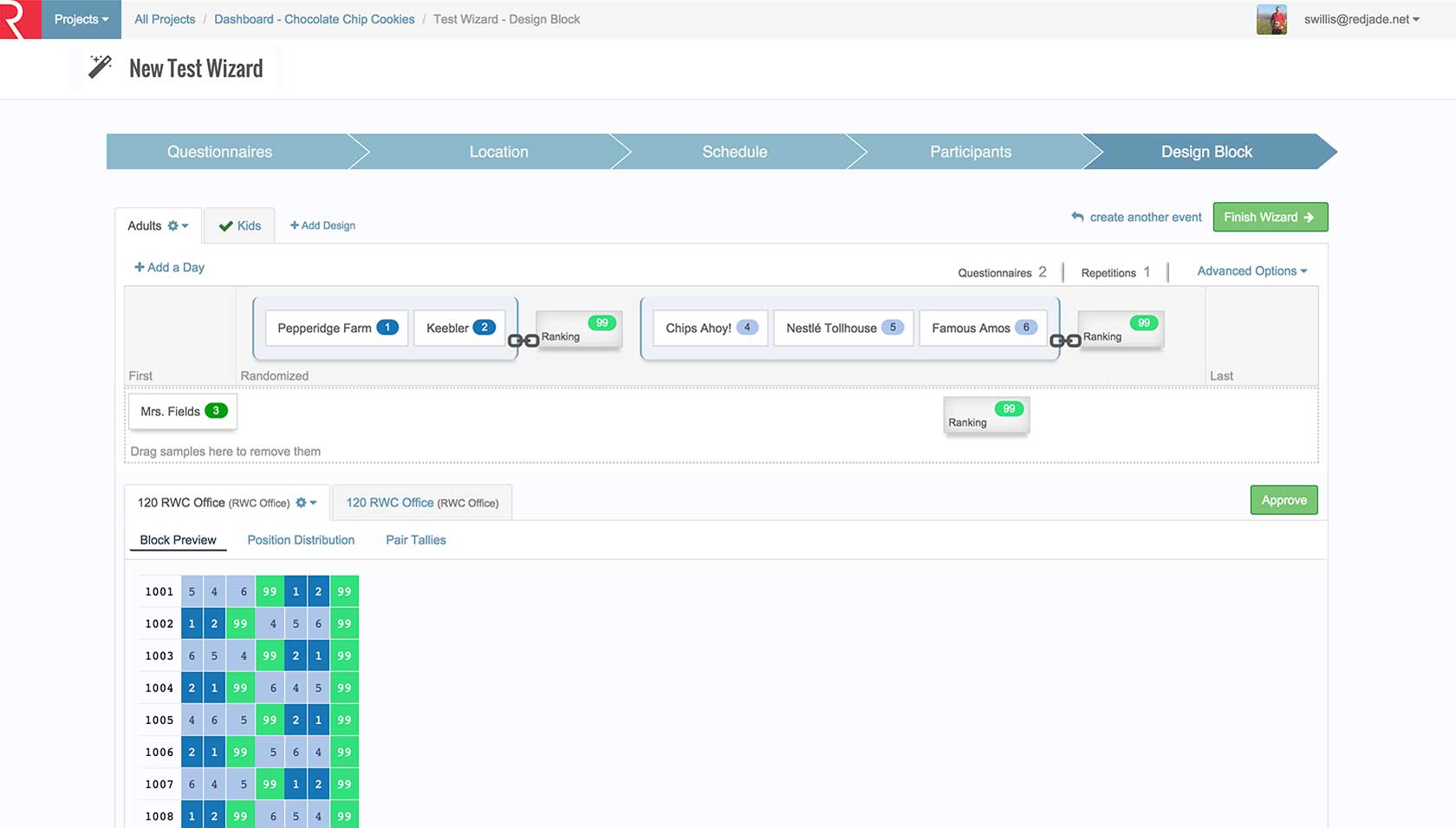Go to the Schedule wizard step
The image size is (1456, 828).
[x=734, y=152]
